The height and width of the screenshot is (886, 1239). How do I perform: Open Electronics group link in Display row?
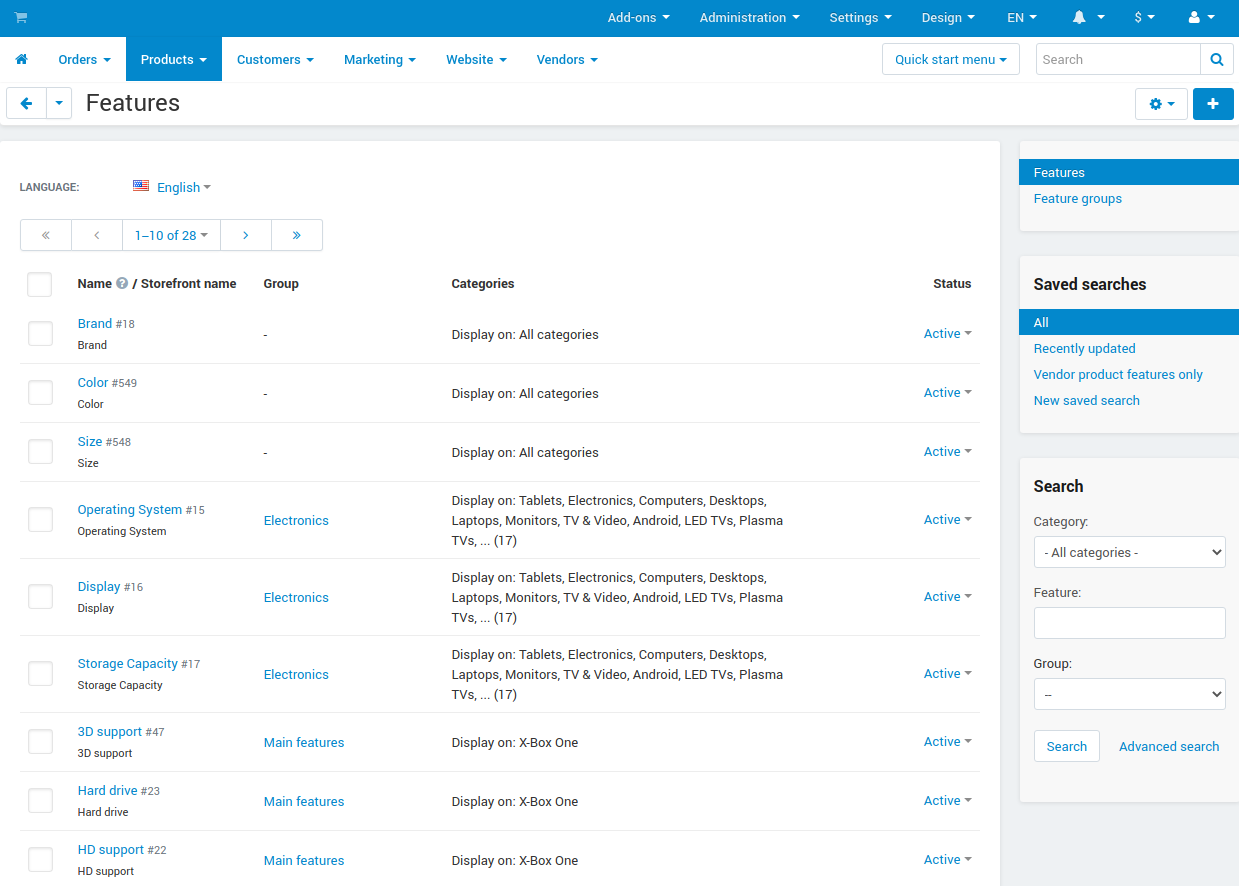[x=296, y=598]
